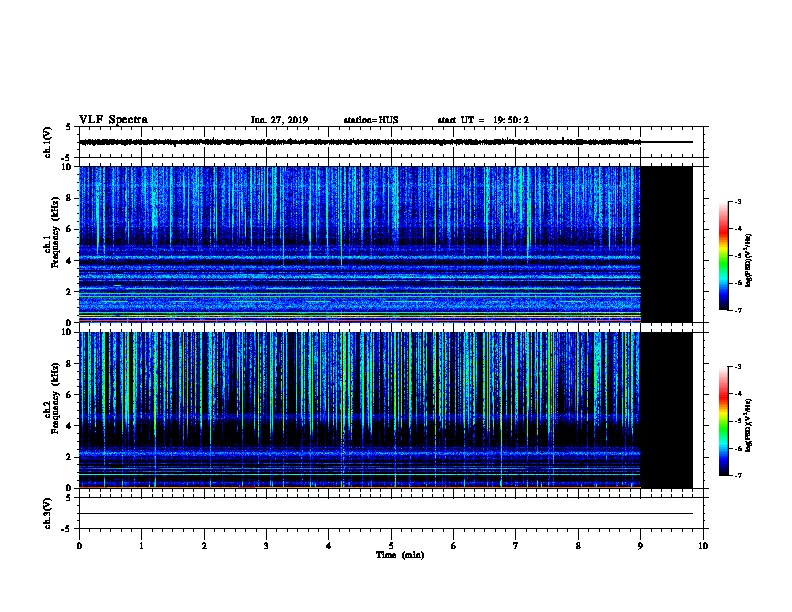Viewport: 792px width, 612px height.
Task: Select the ch.1 spectrogram colorbar
Action: coord(723,256)
